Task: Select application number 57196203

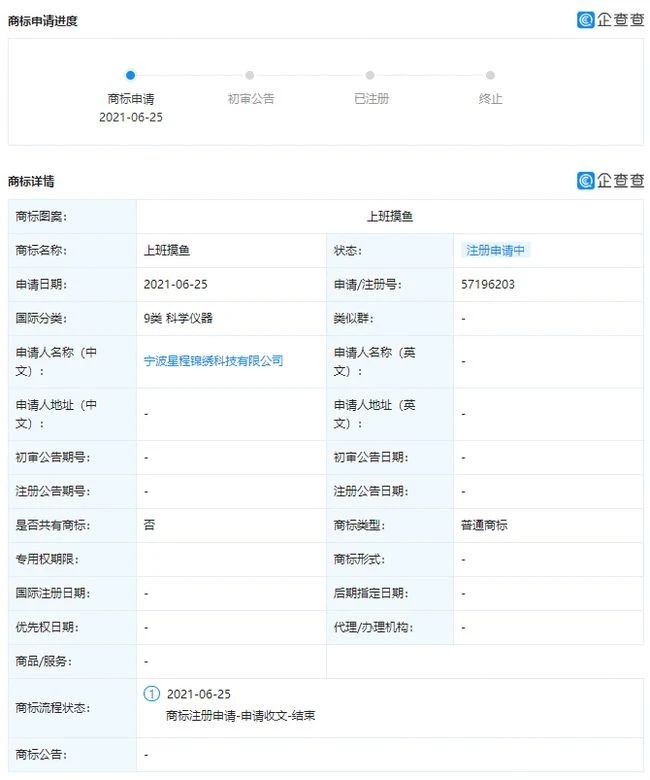Action: coord(488,285)
